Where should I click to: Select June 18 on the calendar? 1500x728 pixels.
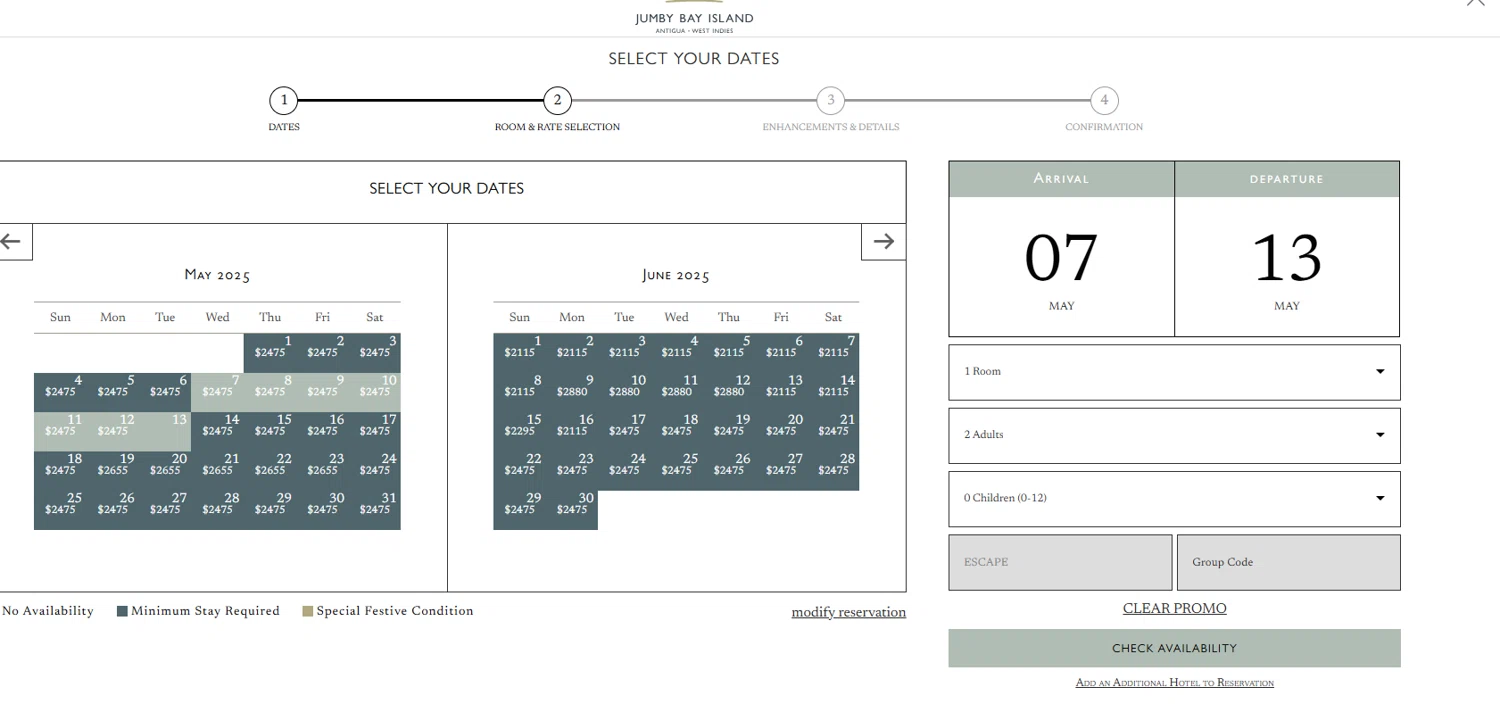tap(676, 431)
